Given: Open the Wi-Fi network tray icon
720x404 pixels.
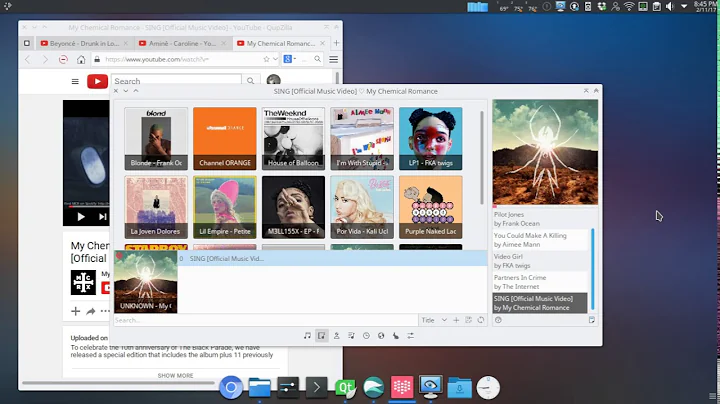Looking at the screenshot, I should [629, 6].
